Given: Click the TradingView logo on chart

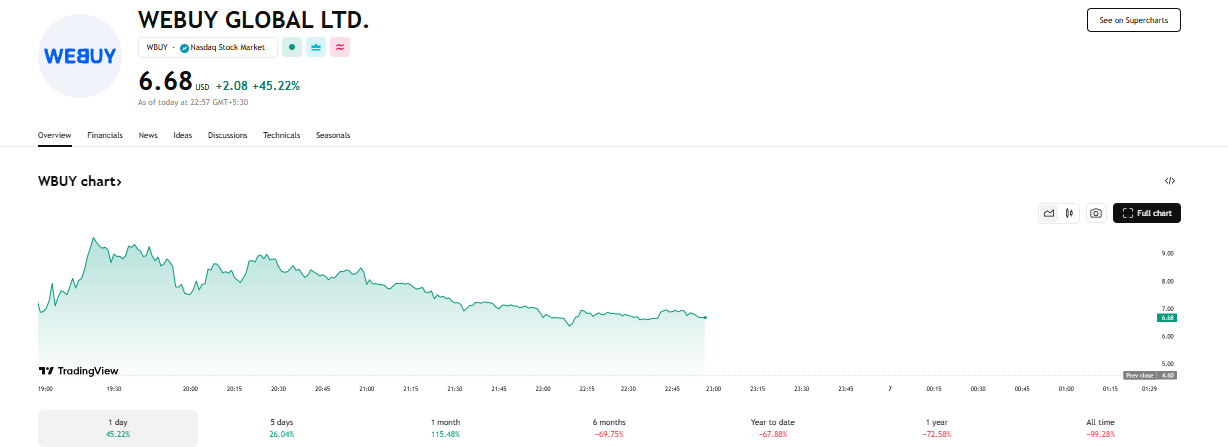Looking at the screenshot, I should pos(78,371).
